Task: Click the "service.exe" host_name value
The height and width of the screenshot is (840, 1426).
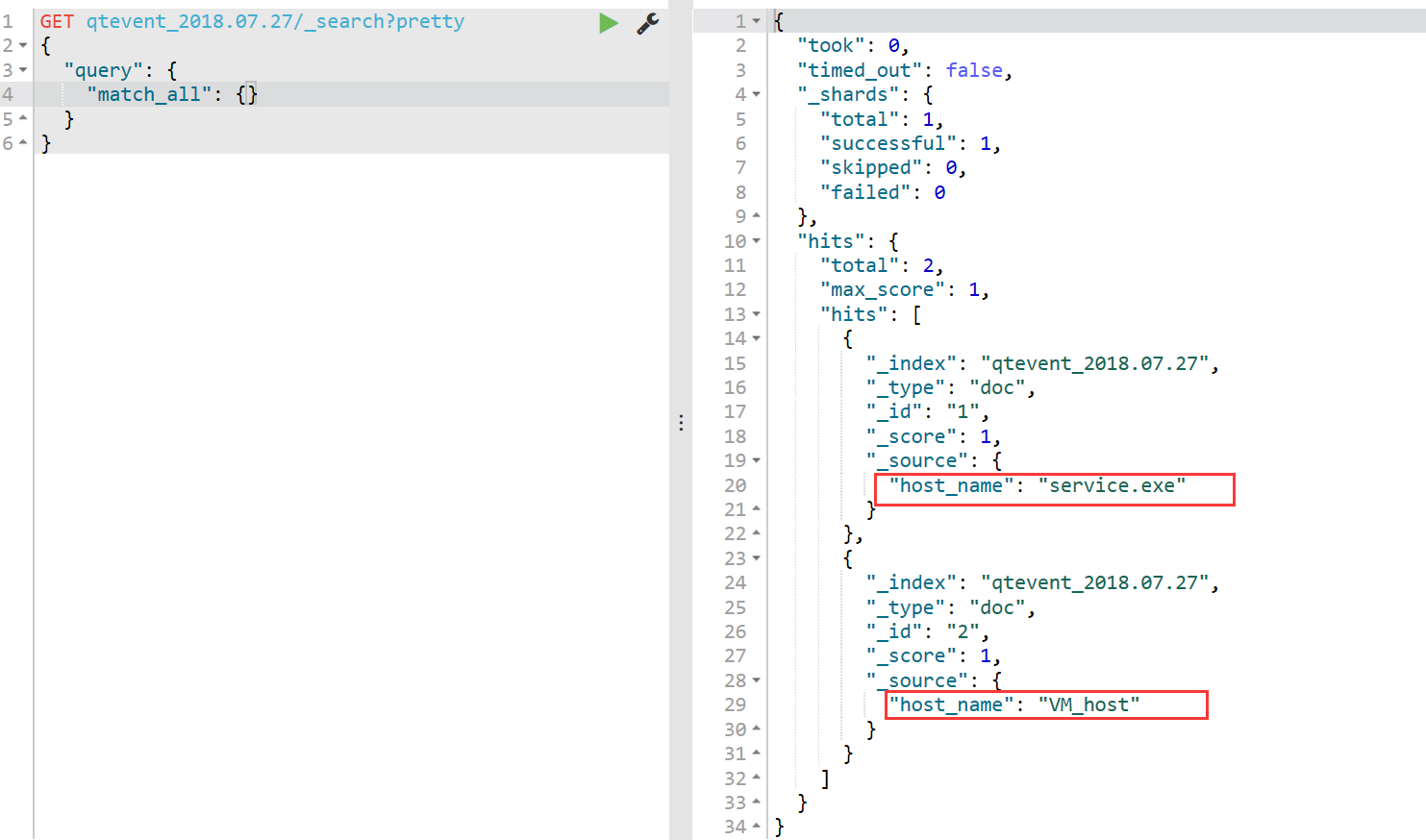Action: 1112,485
